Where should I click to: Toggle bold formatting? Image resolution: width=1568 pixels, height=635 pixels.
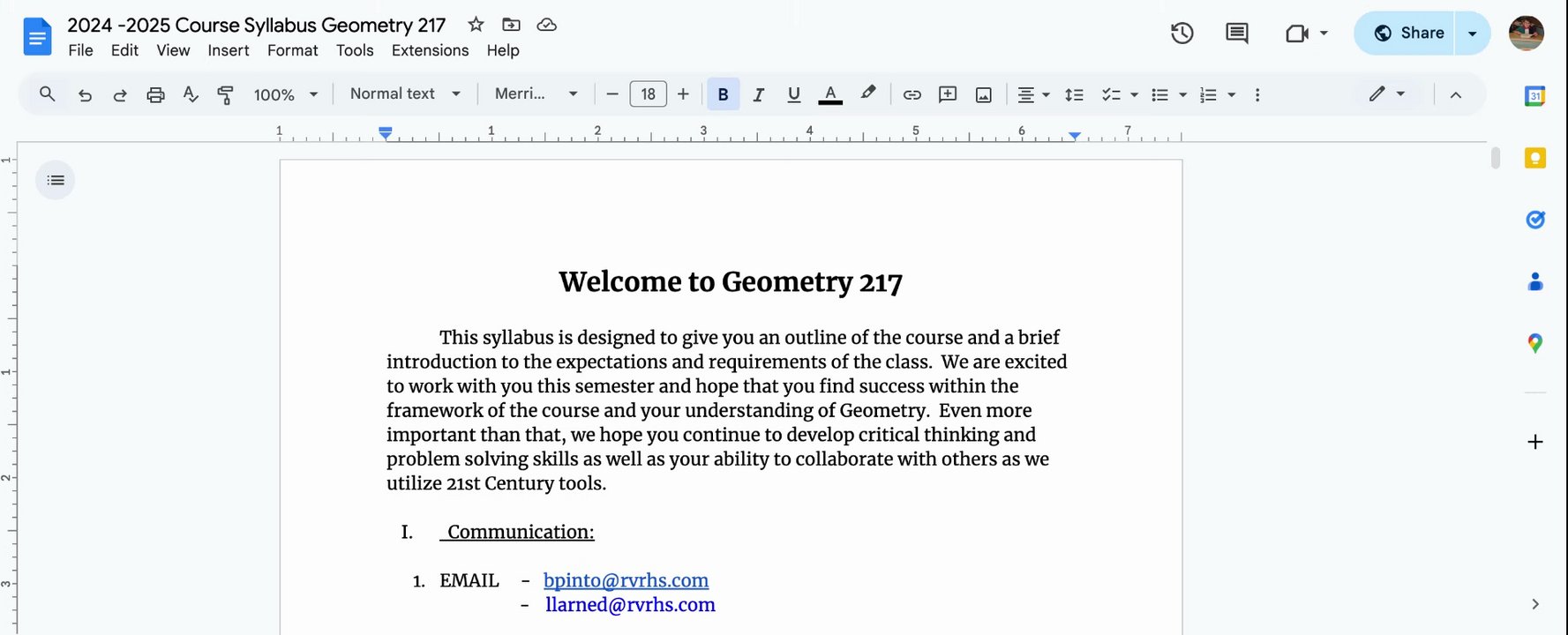(723, 94)
